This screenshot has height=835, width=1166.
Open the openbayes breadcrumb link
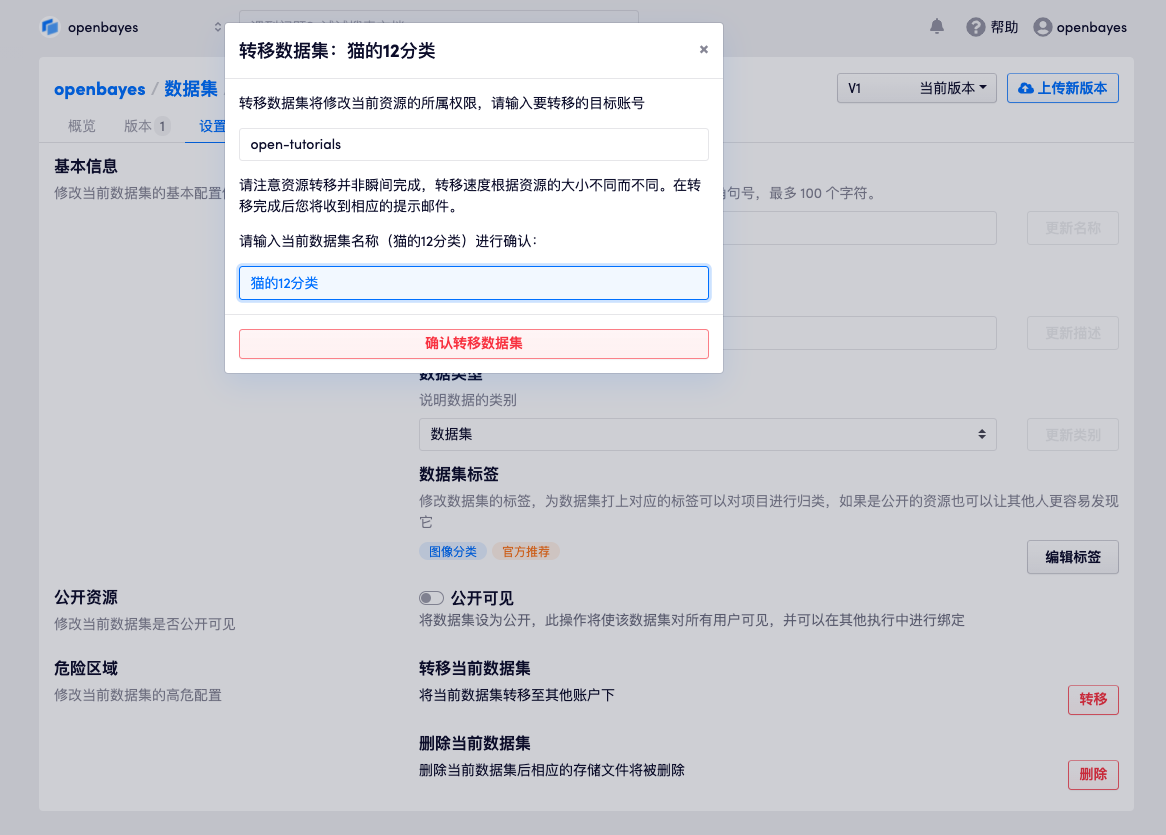(x=99, y=89)
